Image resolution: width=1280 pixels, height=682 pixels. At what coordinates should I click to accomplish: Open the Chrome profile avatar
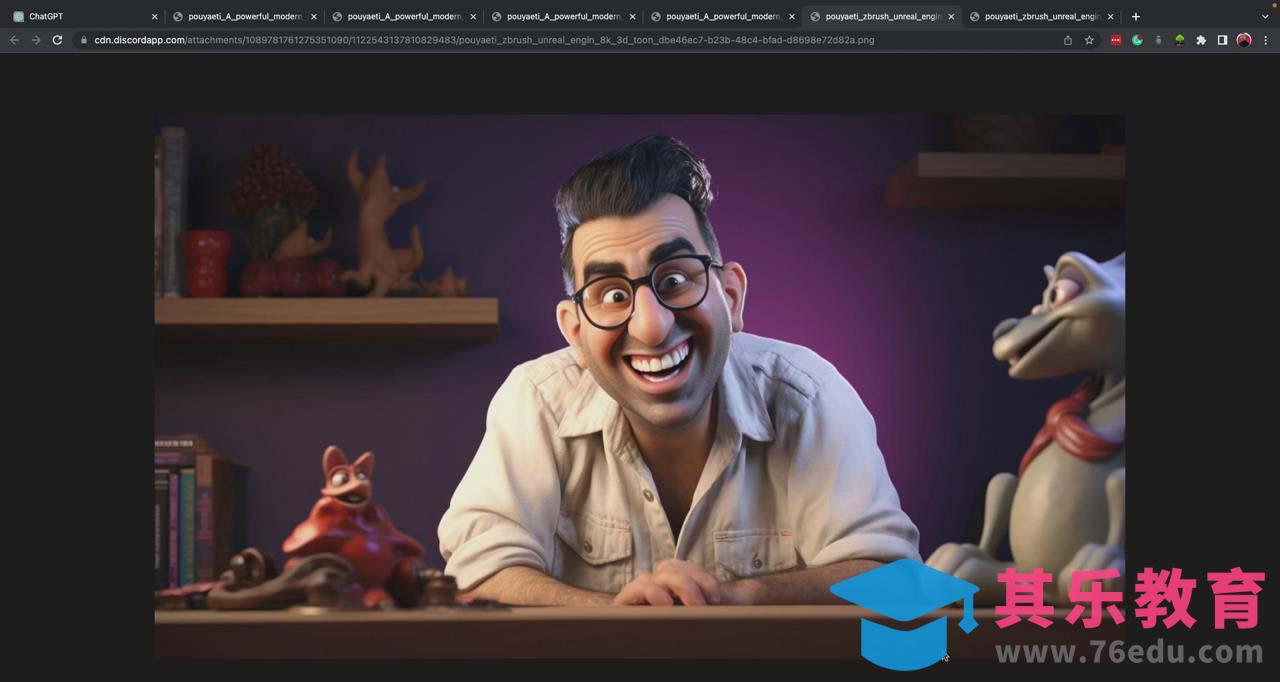pyautogui.click(x=1244, y=40)
